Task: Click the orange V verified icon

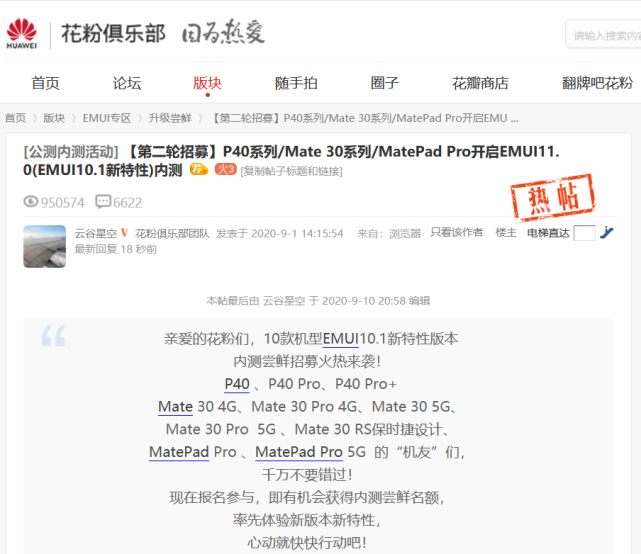Action: [125, 233]
